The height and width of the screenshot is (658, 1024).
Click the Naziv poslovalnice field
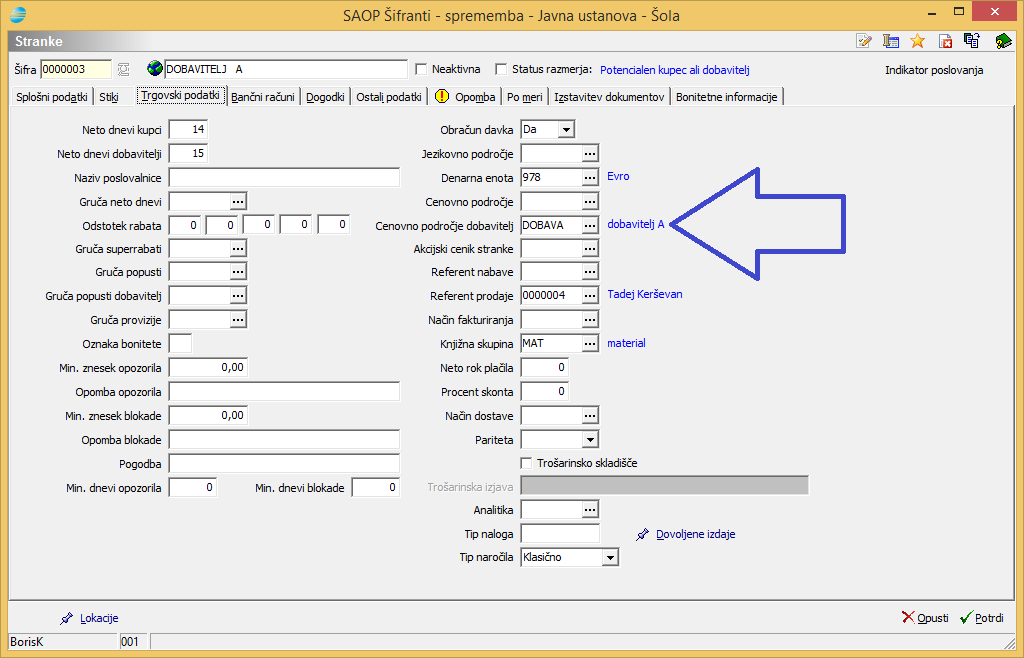tap(284, 178)
